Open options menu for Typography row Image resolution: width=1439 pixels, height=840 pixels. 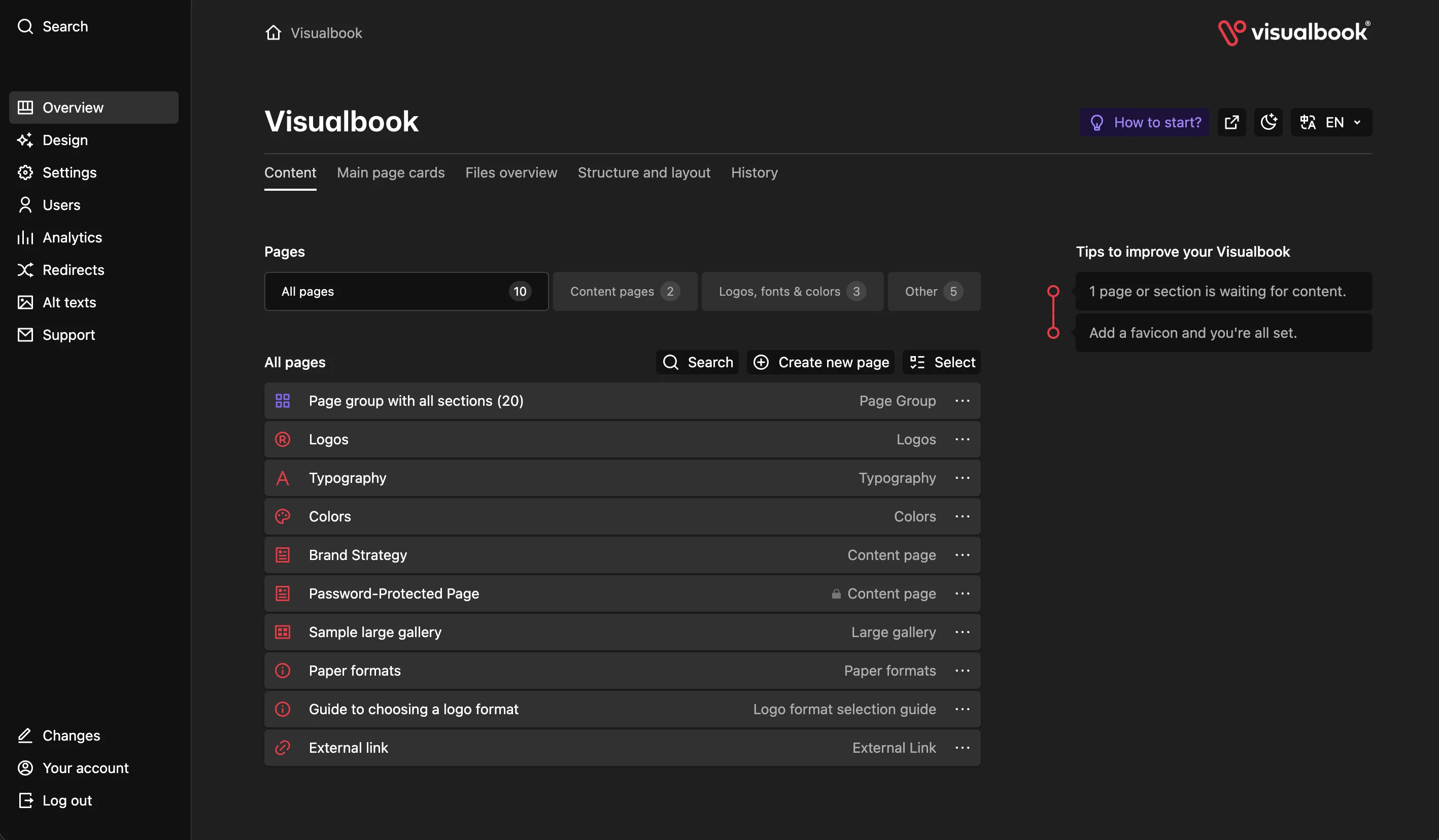962,478
